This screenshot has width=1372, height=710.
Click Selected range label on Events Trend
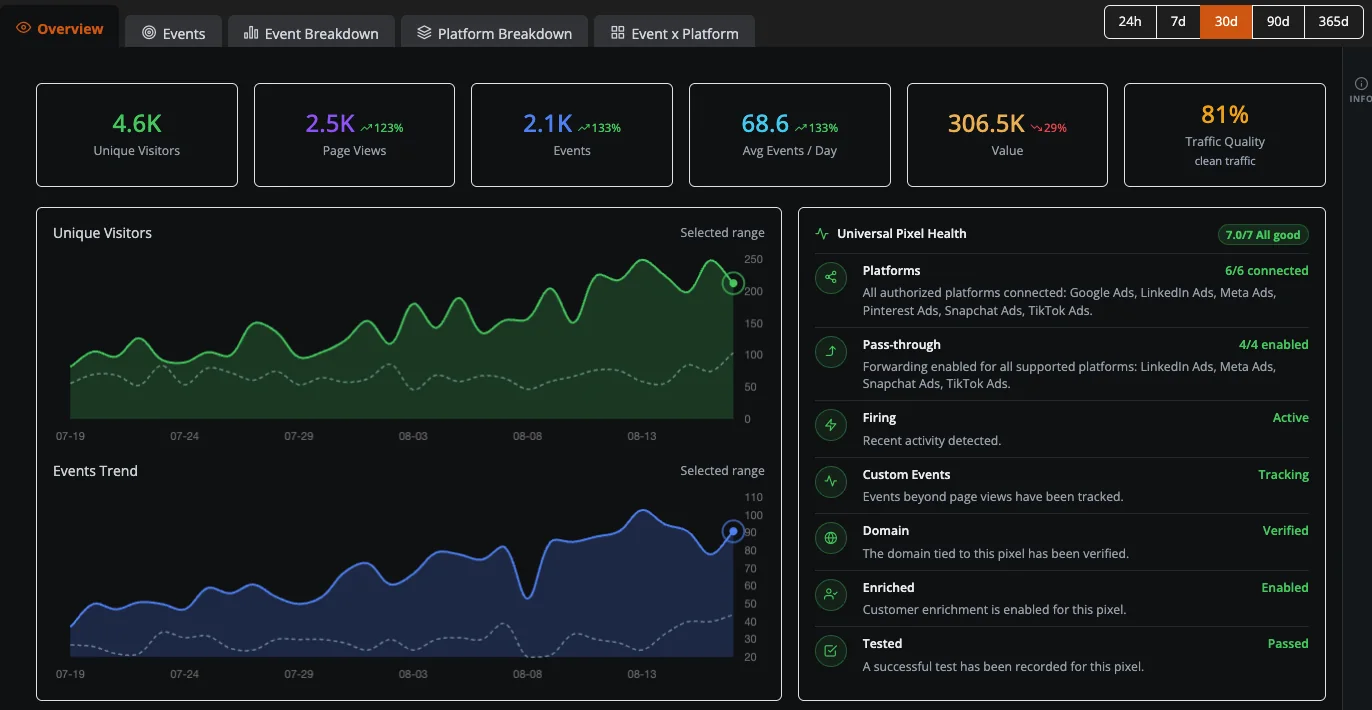722,471
